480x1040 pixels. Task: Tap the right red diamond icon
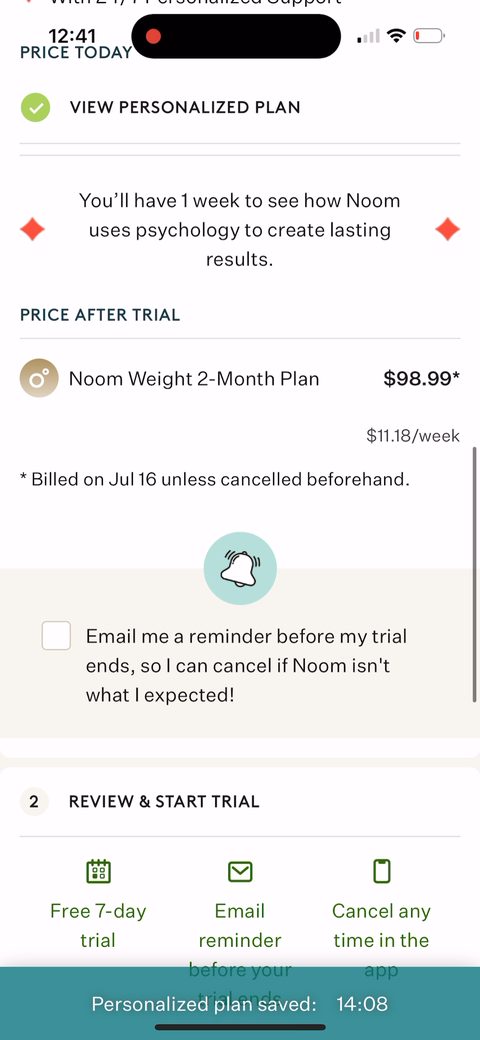[448, 230]
